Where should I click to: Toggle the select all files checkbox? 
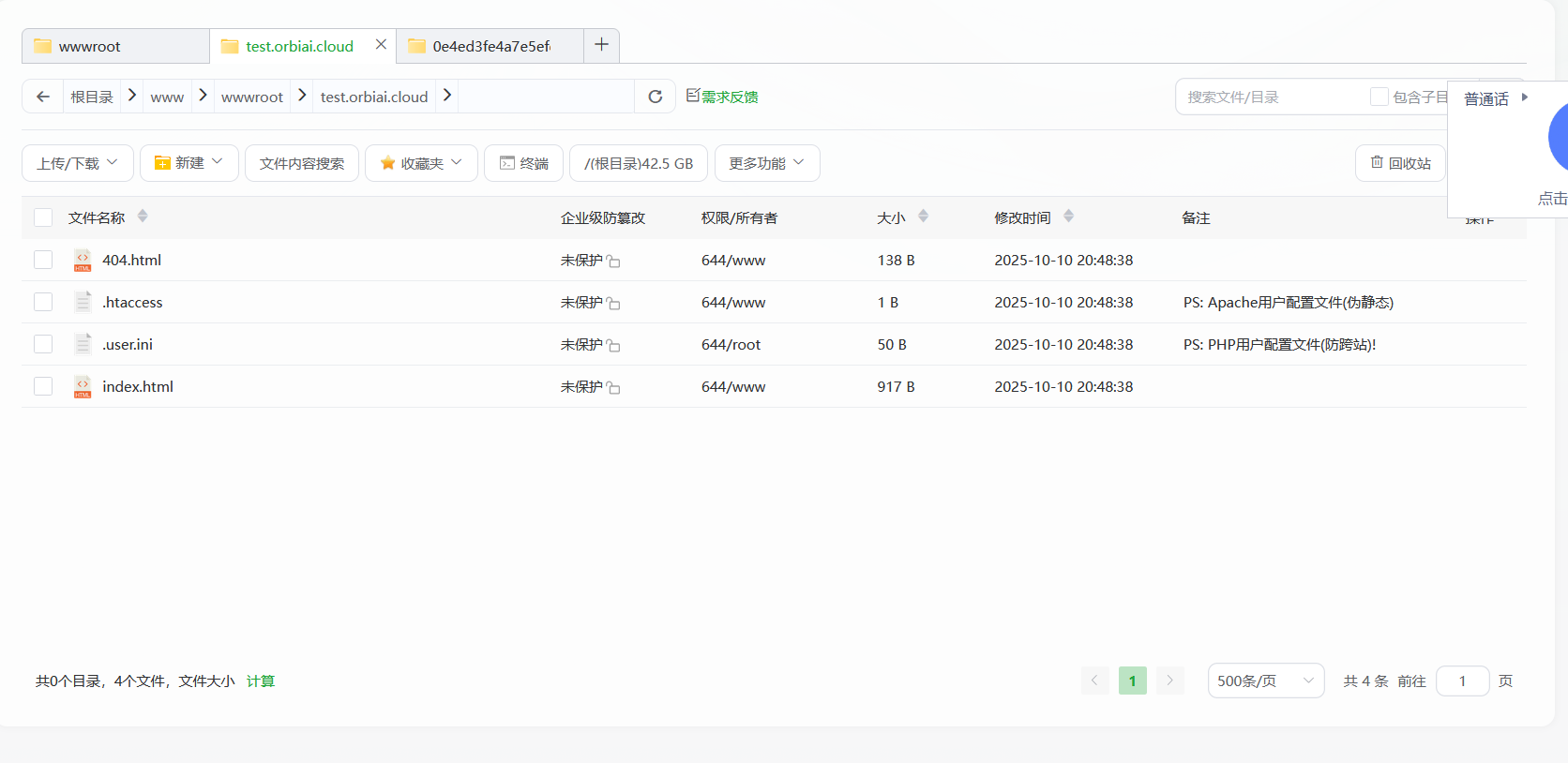(x=43, y=217)
